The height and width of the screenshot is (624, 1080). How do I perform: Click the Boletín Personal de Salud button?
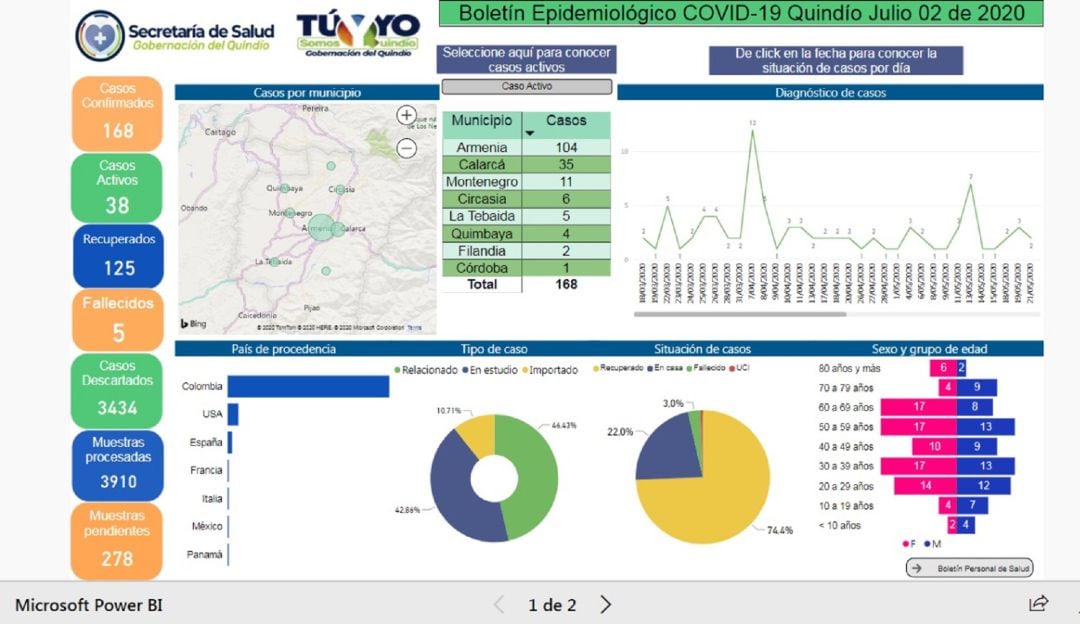tap(970, 568)
